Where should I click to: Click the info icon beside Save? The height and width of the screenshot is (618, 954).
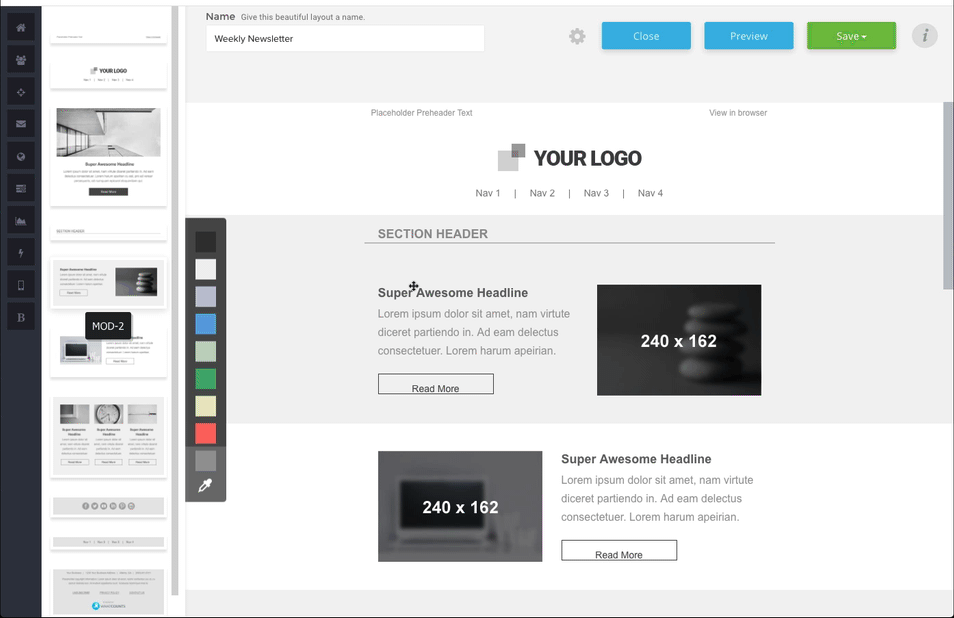925,36
